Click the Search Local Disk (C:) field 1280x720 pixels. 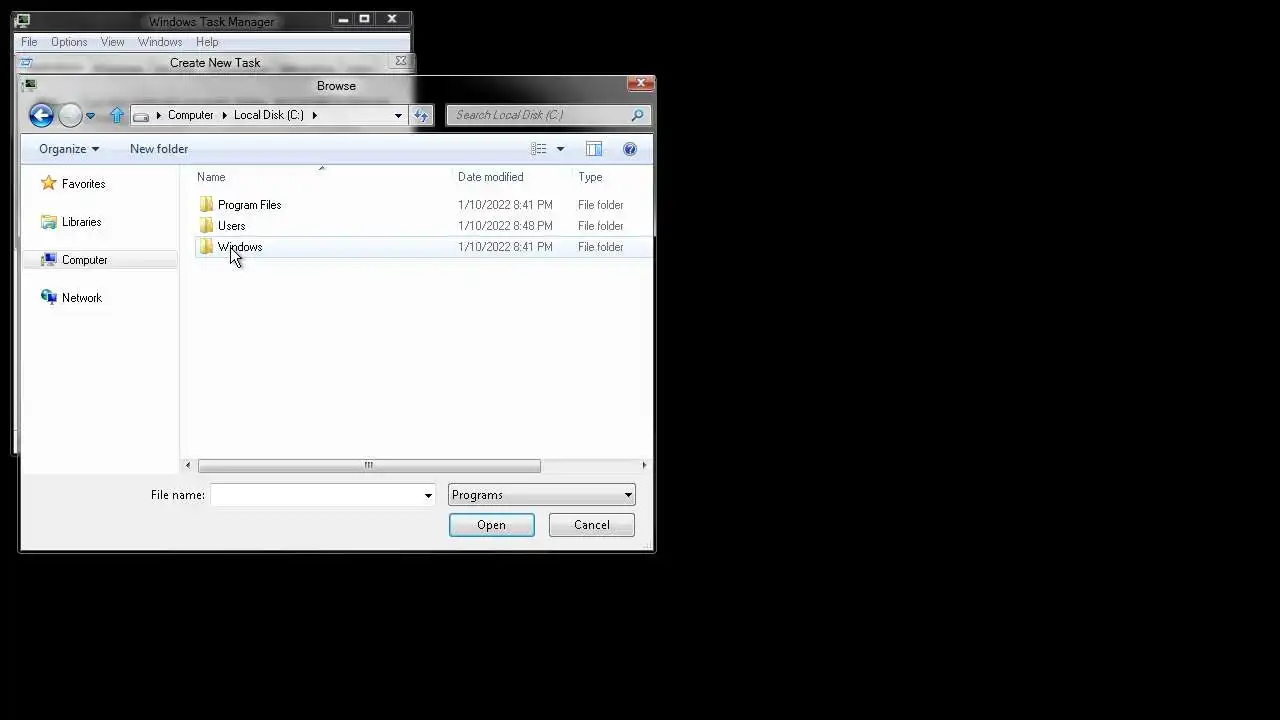(x=549, y=115)
